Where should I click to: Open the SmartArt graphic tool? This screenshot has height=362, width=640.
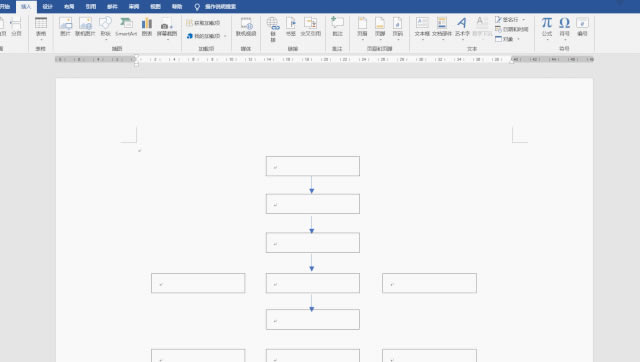[126, 27]
